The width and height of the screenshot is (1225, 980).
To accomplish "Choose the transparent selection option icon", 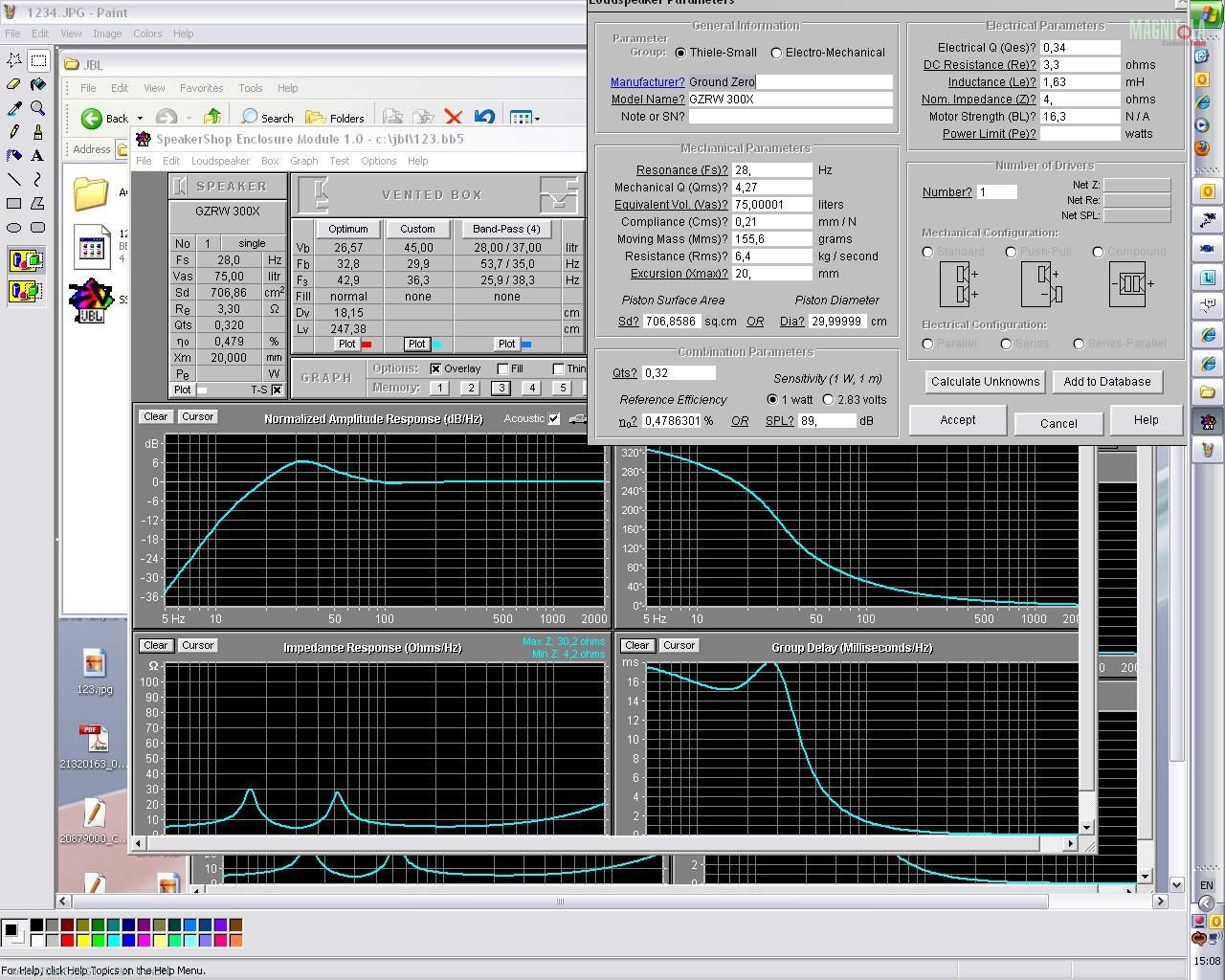I will point(26,291).
